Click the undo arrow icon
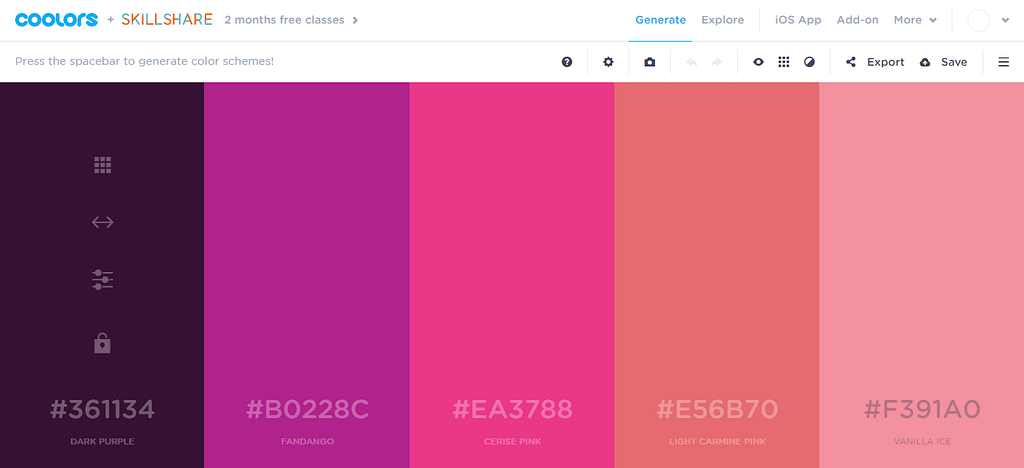Viewport: 1024px width, 468px height. (x=692, y=62)
